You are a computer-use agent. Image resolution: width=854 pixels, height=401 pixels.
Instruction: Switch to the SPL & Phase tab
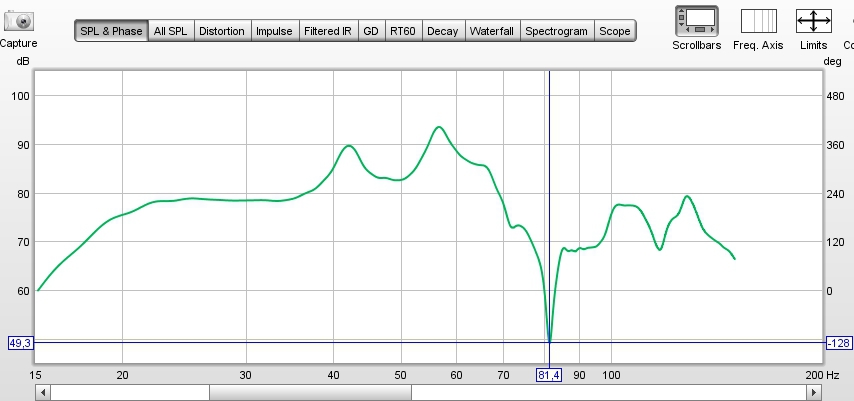pos(110,31)
